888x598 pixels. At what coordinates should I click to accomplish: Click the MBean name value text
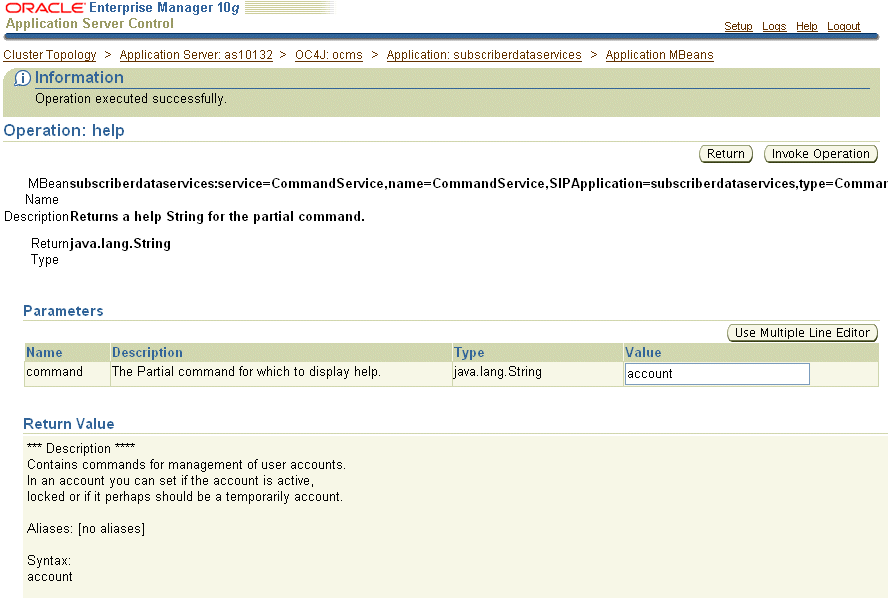point(479,183)
